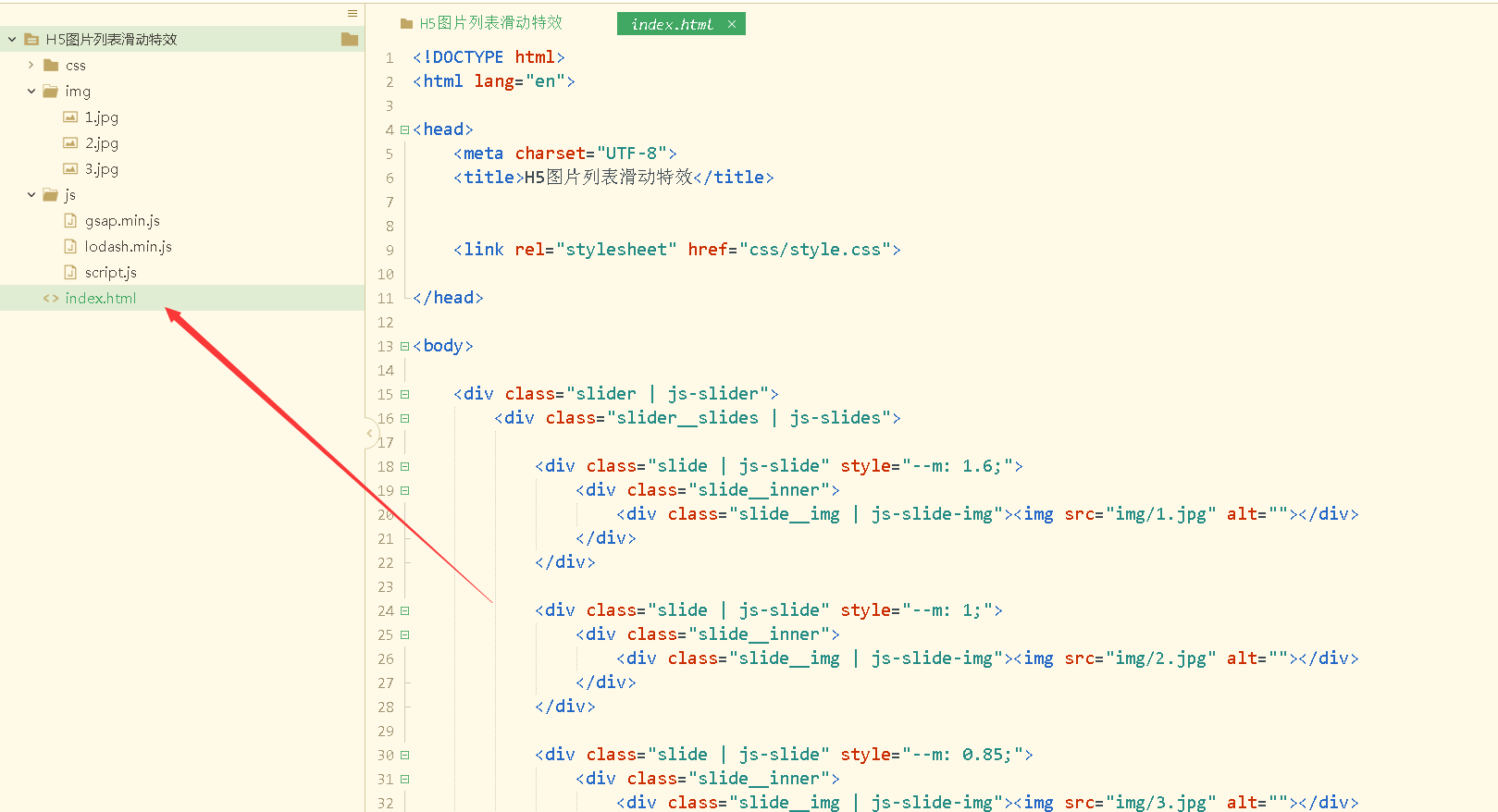Click the image icon of 3.jpg
Viewport: 1498px width, 812px height.
(x=70, y=168)
